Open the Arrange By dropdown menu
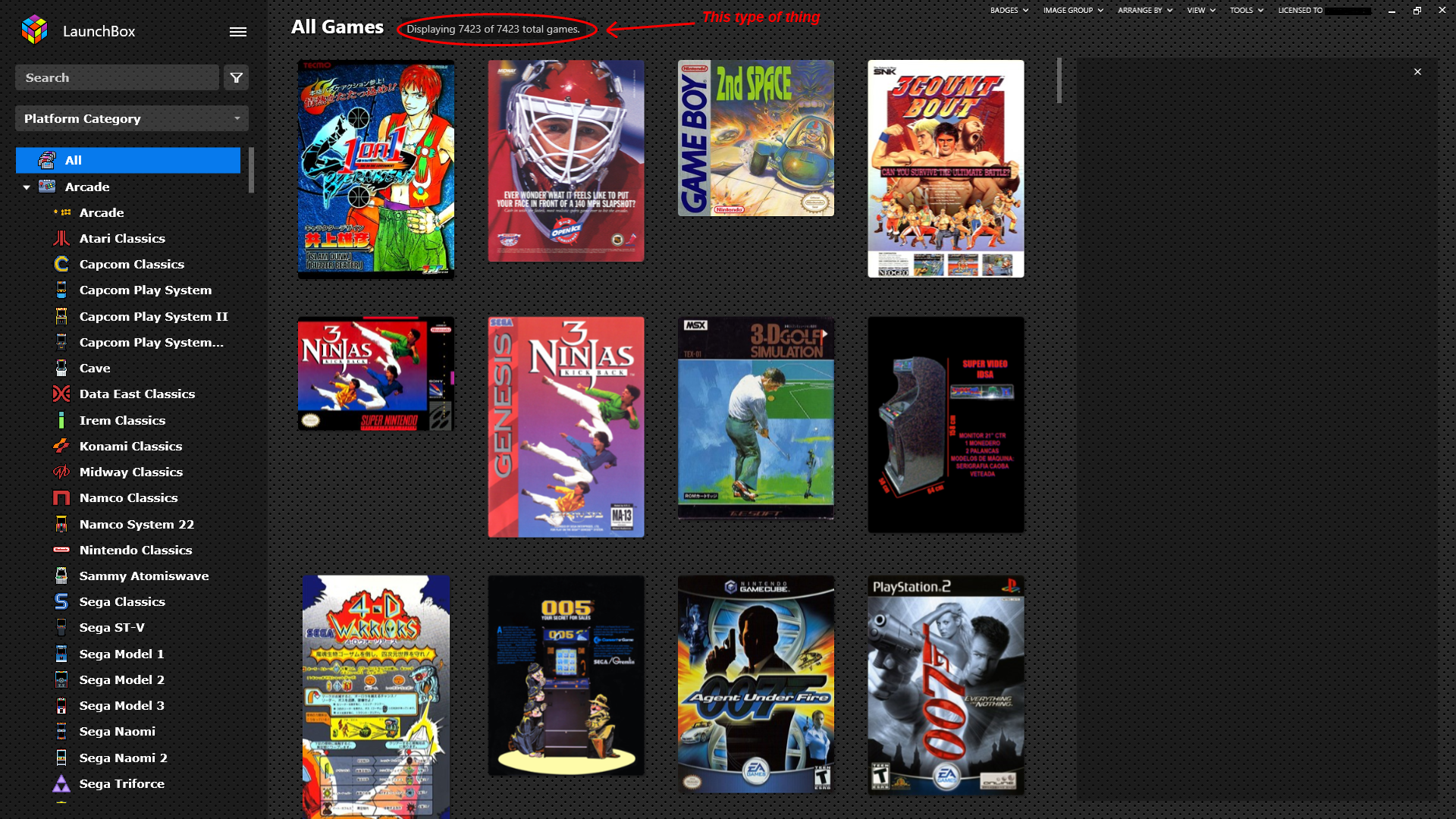 coord(1144,11)
